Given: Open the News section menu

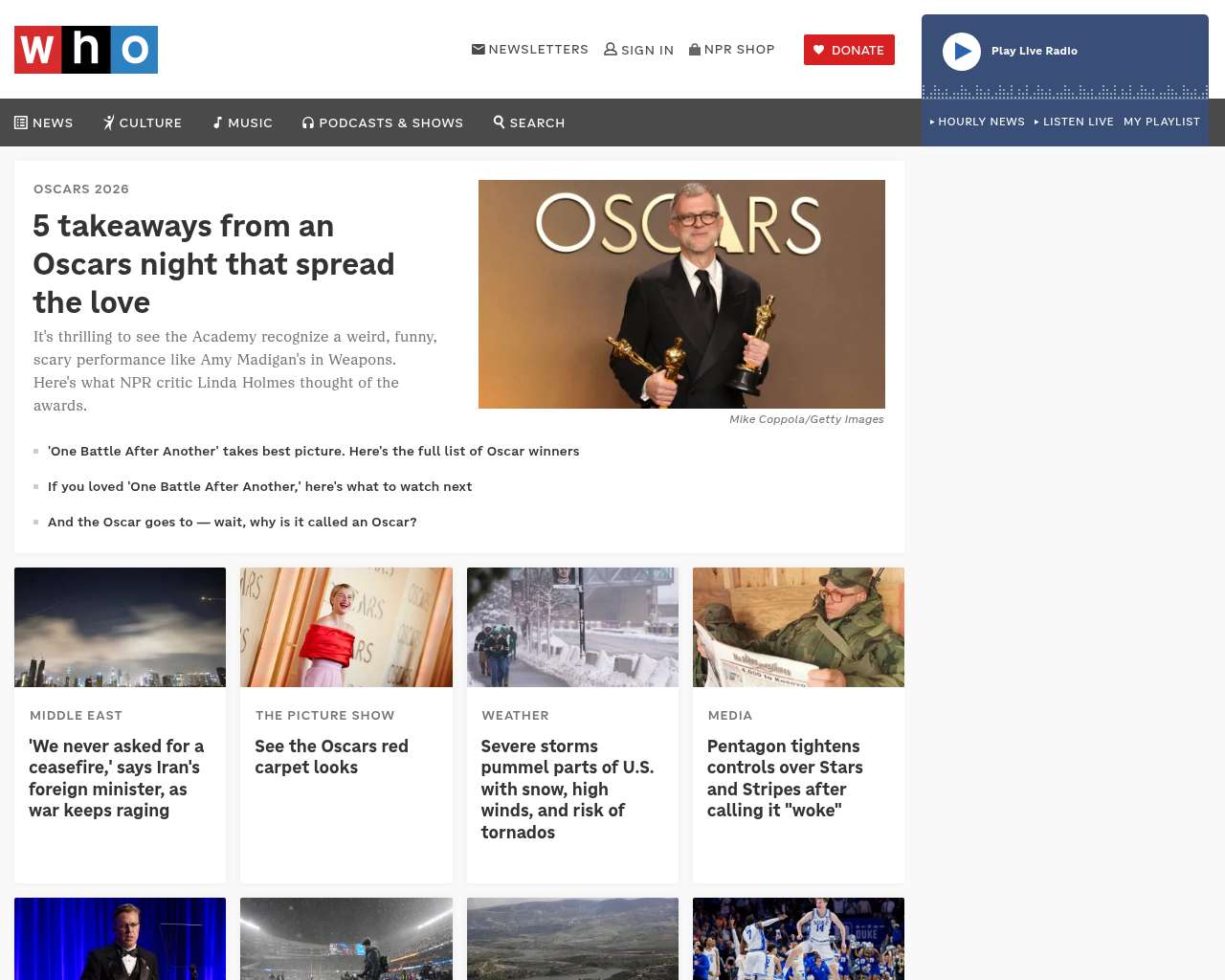Looking at the screenshot, I should [44, 122].
